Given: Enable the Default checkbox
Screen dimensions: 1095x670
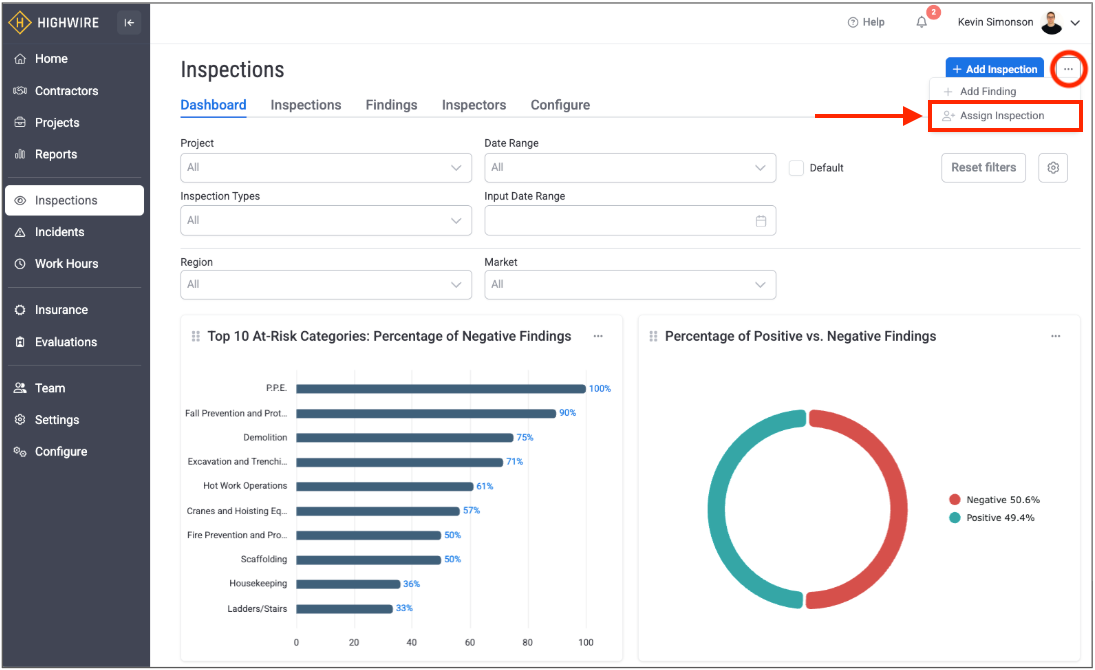Looking at the screenshot, I should point(796,168).
